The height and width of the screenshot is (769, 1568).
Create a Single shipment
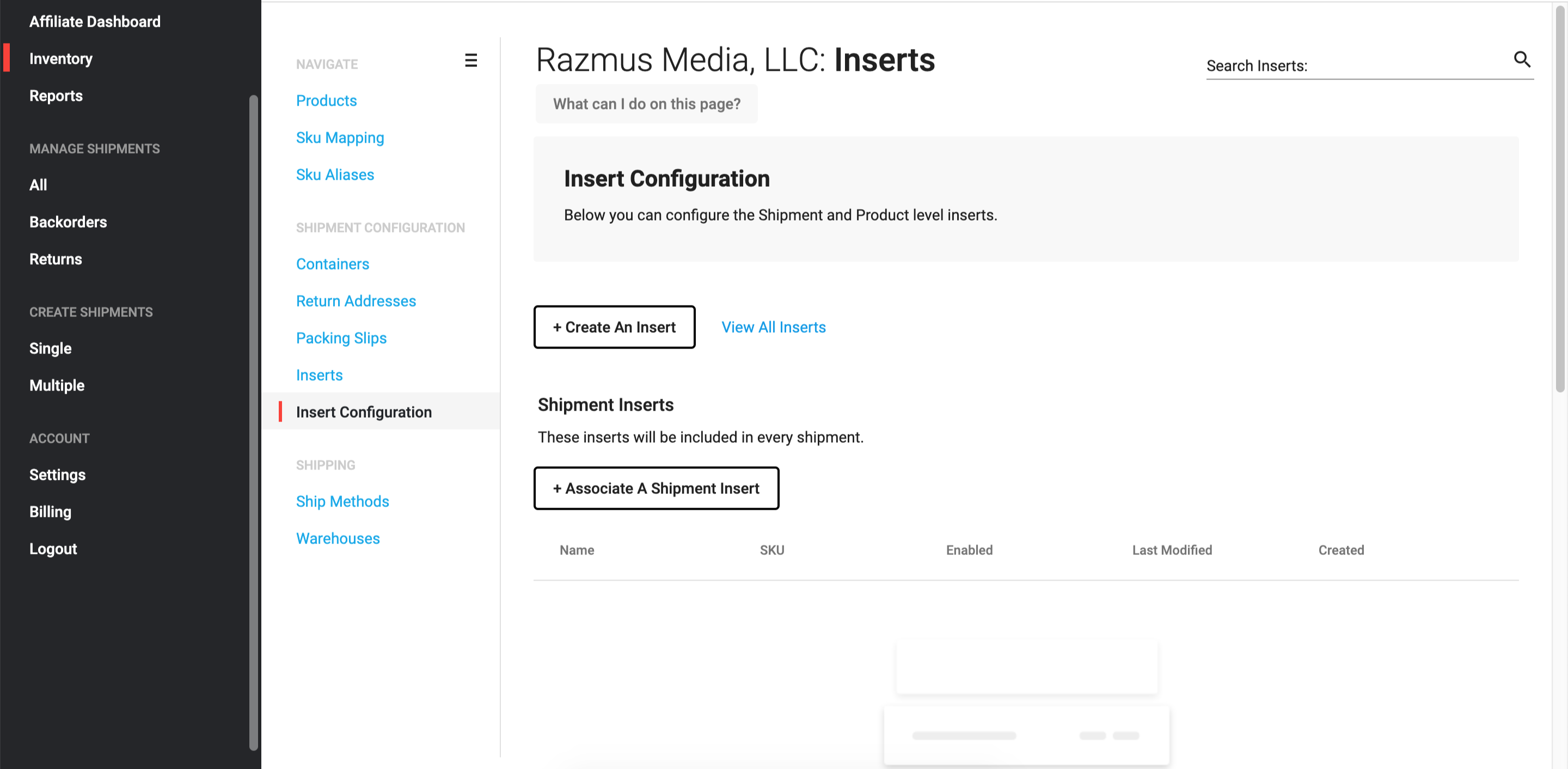51,349
